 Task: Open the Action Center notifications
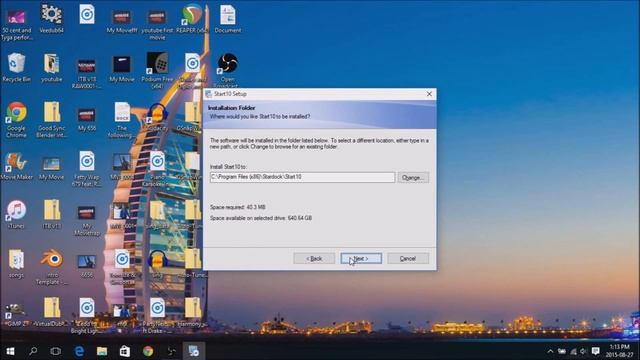click(596, 351)
